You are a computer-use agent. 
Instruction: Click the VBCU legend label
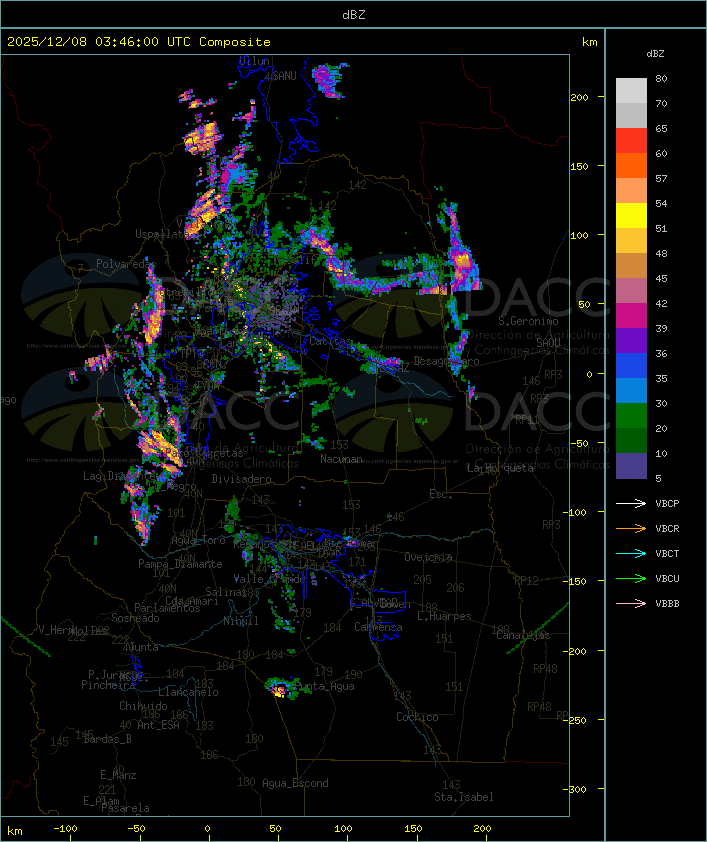[667, 578]
